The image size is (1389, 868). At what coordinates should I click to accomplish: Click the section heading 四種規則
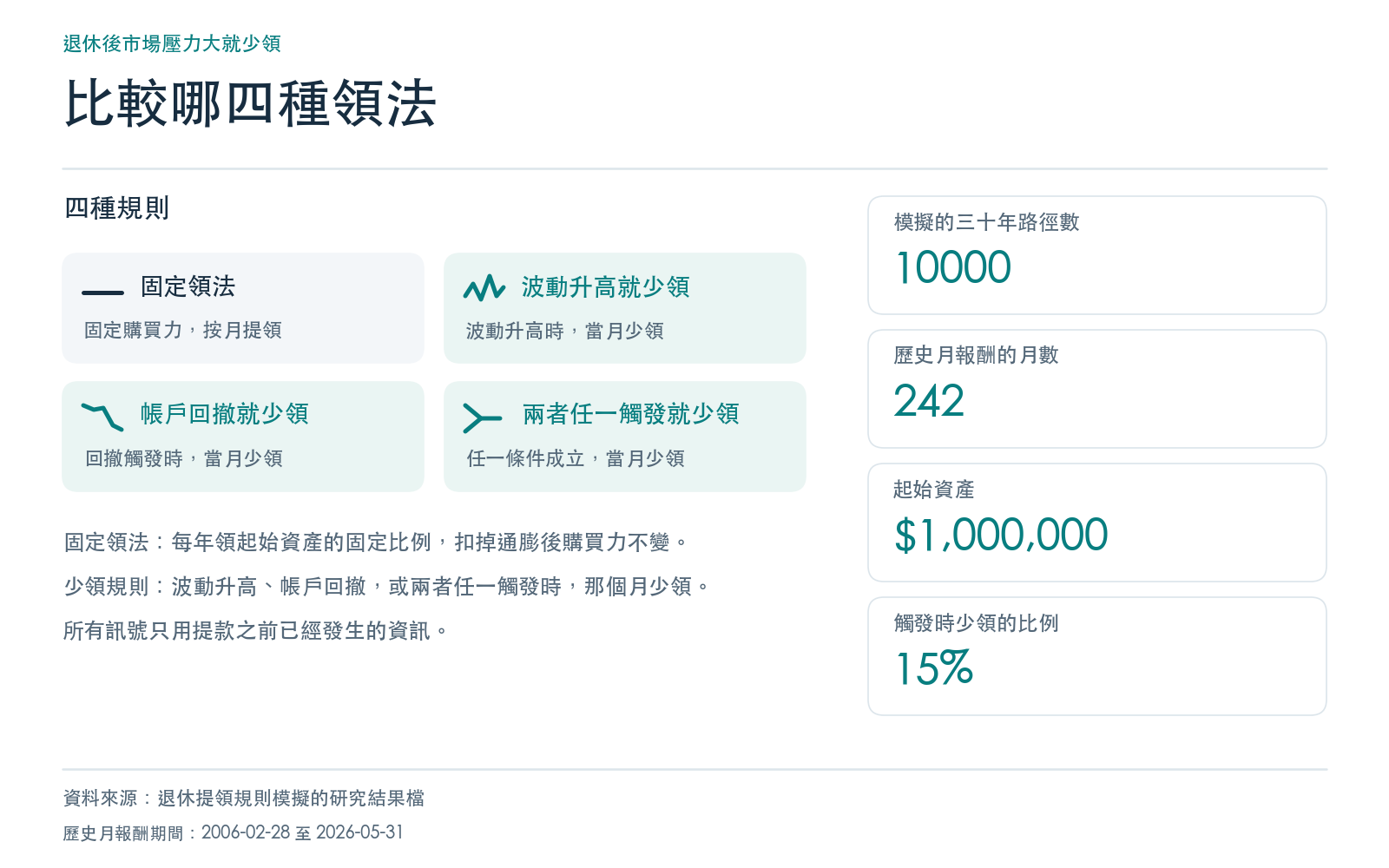pos(117,208)
